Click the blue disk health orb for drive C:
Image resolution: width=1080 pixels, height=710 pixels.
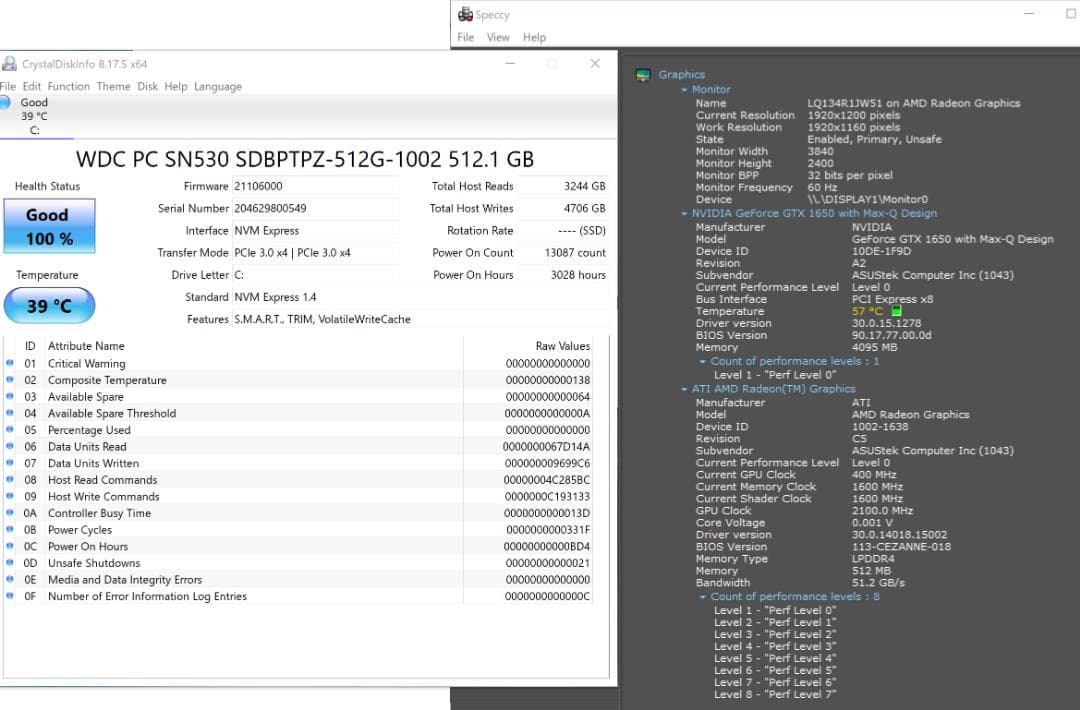click(6, 102)
